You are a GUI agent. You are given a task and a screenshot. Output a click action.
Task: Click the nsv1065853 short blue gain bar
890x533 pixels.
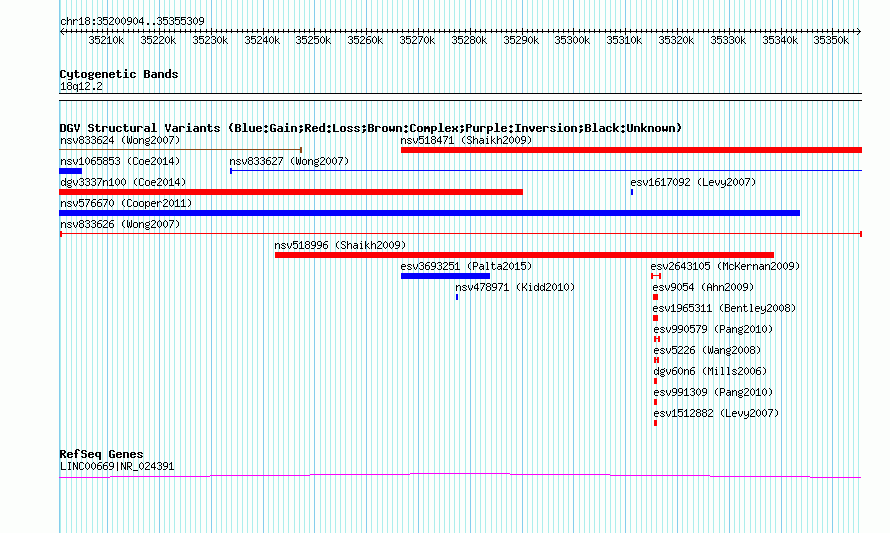(70, 171)
